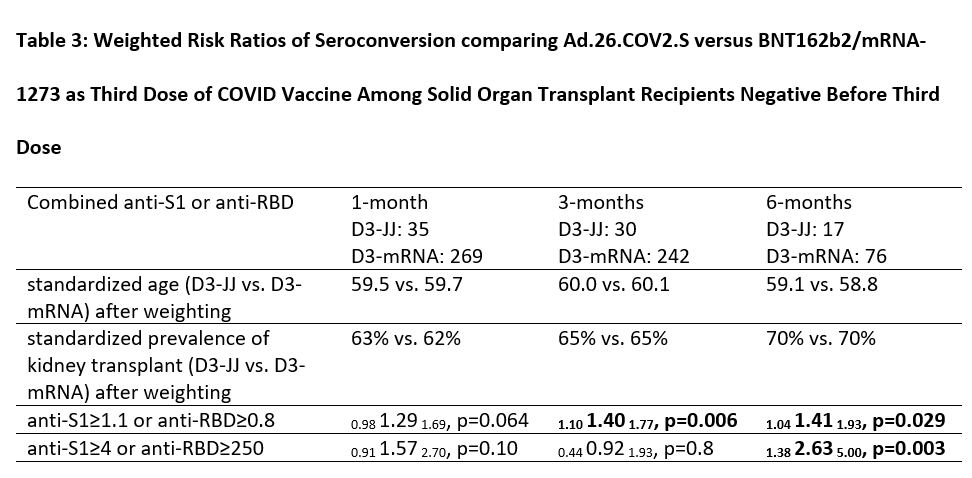Click the "63% vs. 62%" prevalence cell
The image size is (972, 478).
tap(404, 338)
